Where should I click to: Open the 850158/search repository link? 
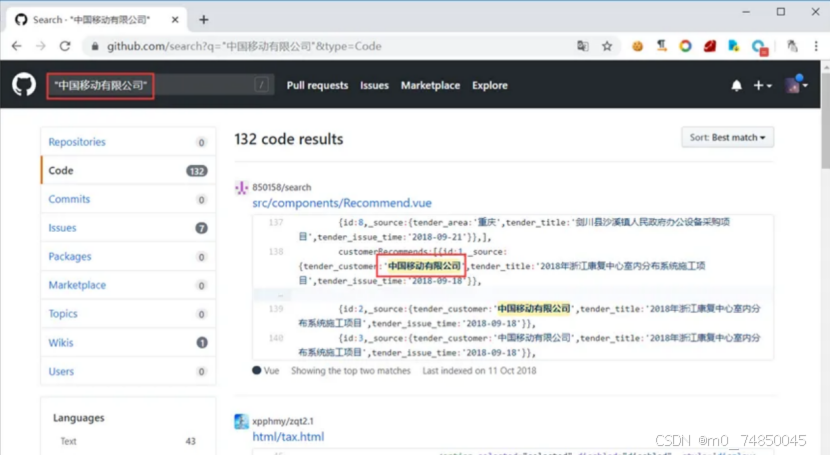click(282, 187)
